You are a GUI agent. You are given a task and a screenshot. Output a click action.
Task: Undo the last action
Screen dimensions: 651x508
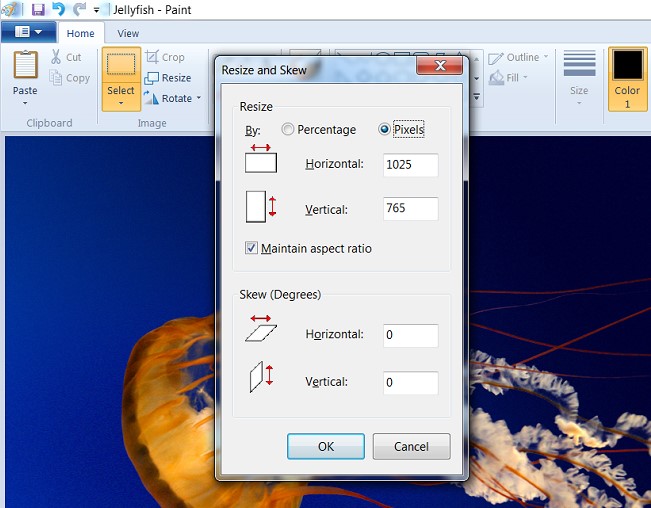point(59,9)
